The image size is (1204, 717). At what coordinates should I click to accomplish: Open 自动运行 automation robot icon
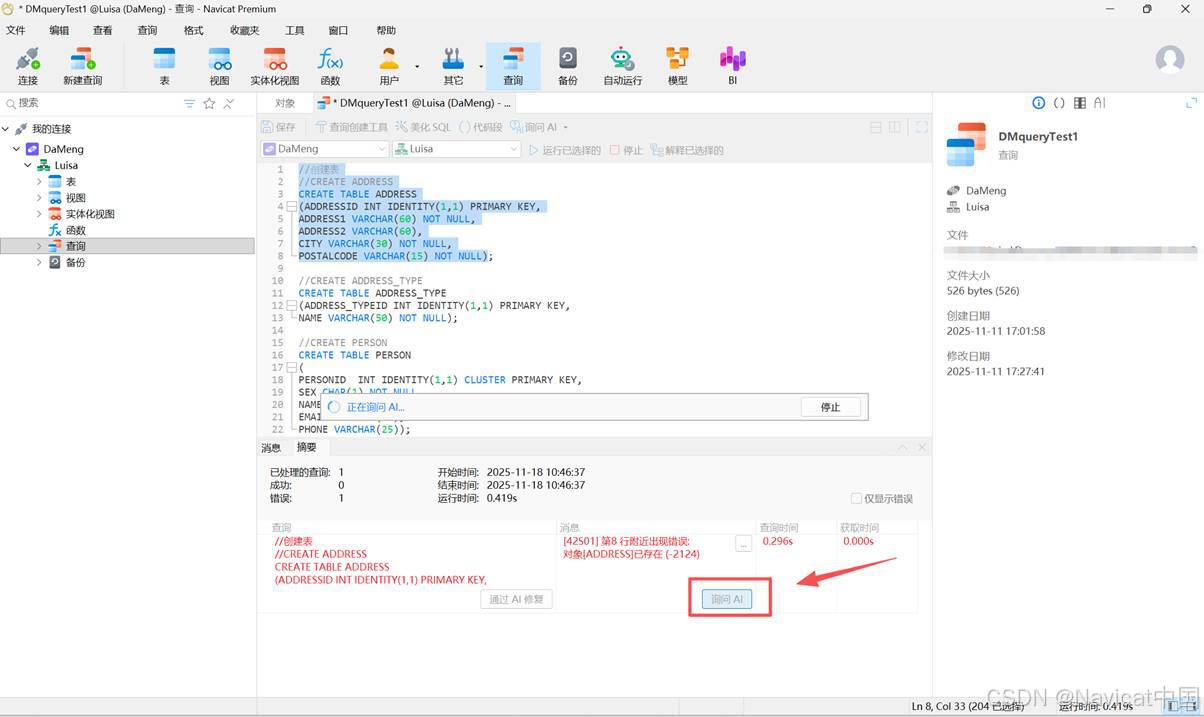622,66
